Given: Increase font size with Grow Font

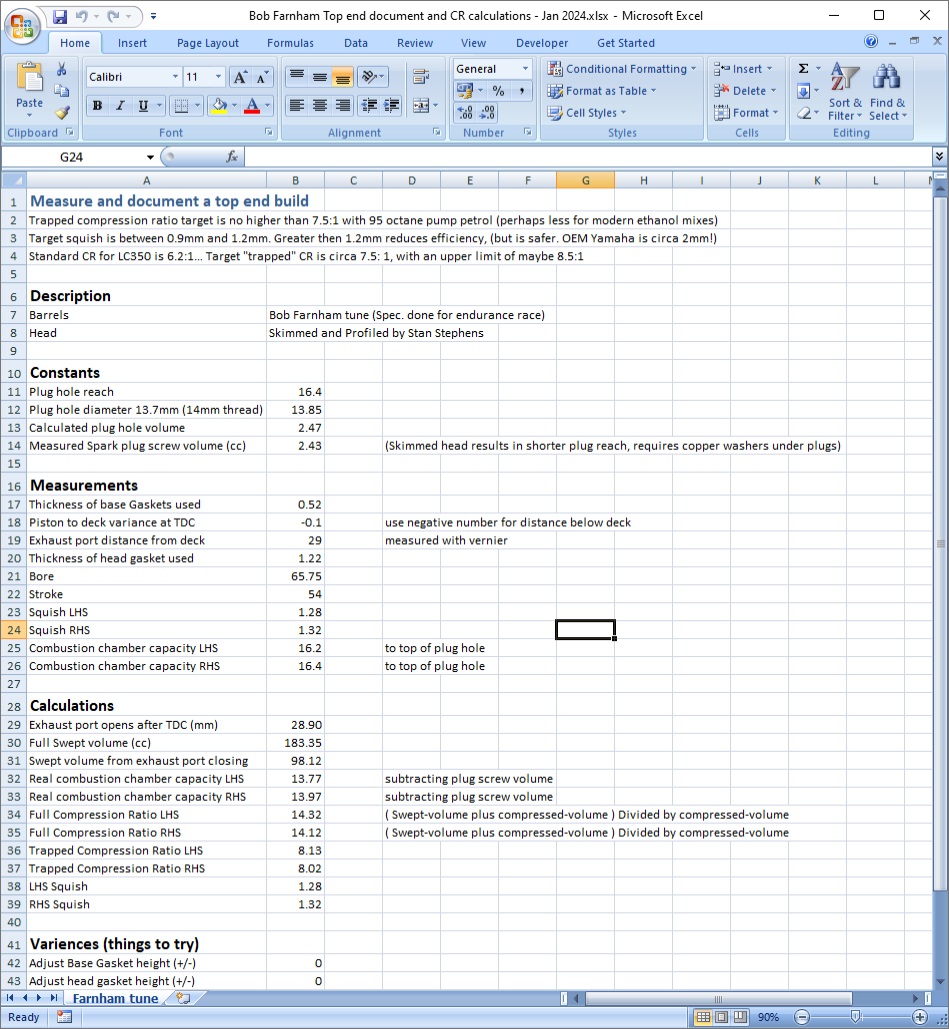Looking at the screenshot, I should click(x=240, y=77).
